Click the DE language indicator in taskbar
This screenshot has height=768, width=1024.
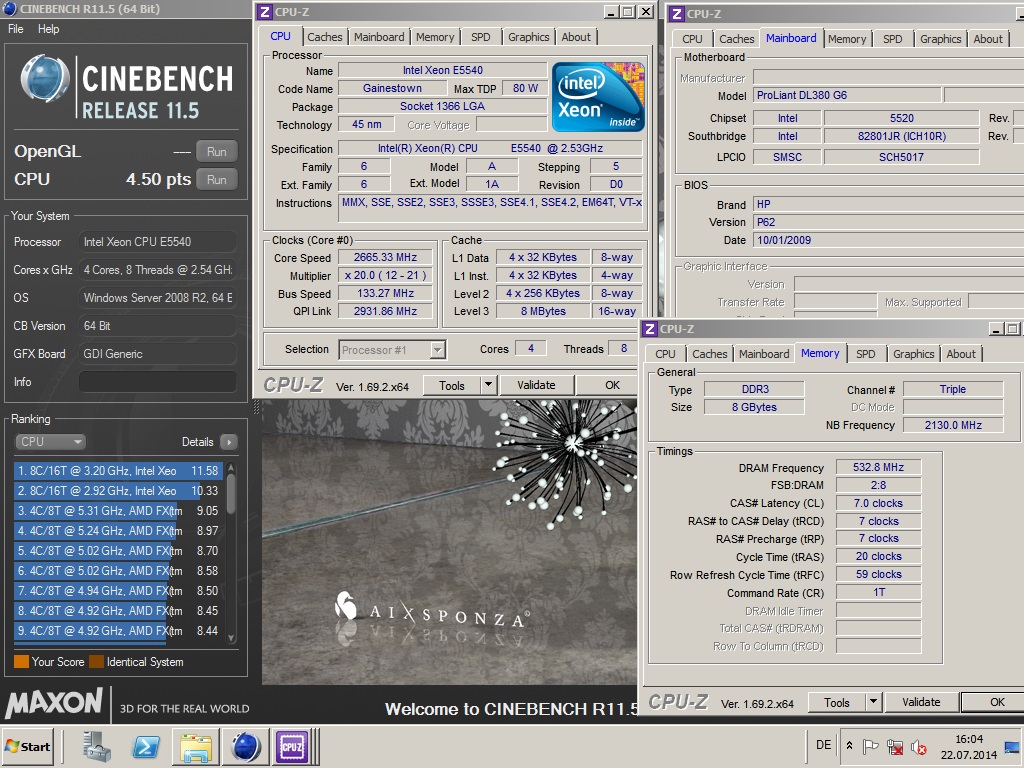tap(824, 745)
